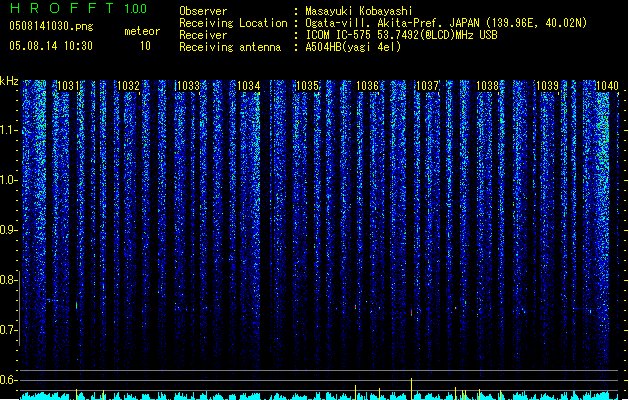Click time marker 1036

[x=367, y=86]
